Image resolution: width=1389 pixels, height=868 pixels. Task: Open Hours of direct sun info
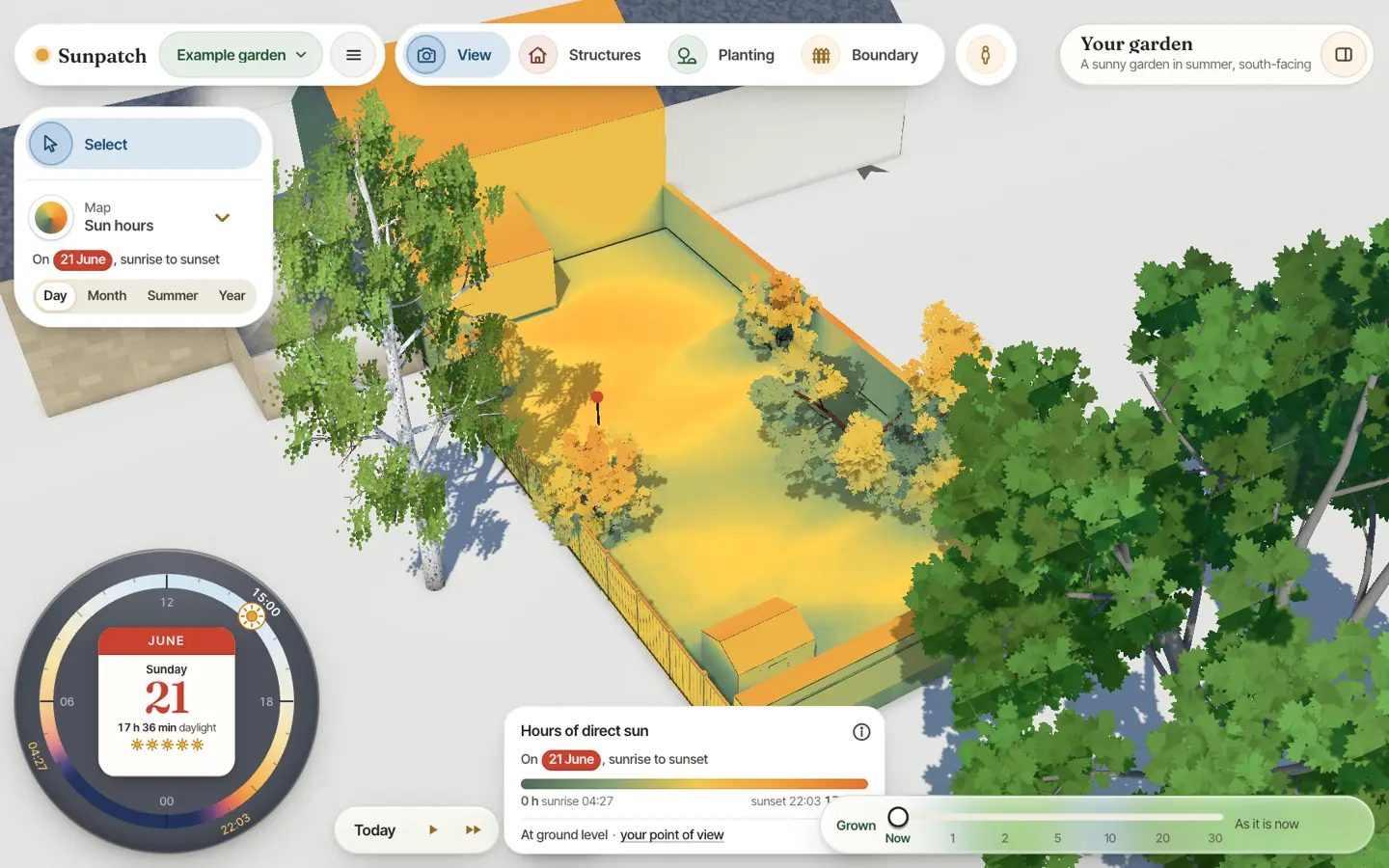tap(861, 732)
